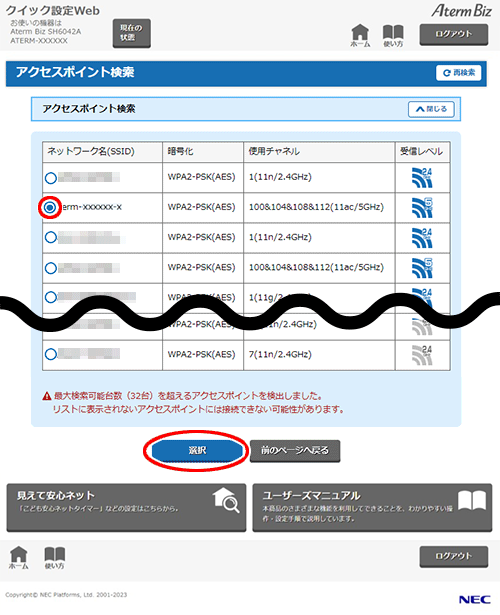Click the footer usage guide book icon
Image resolution: width=500 pixels, height=615 pixels.
point(55,558)
